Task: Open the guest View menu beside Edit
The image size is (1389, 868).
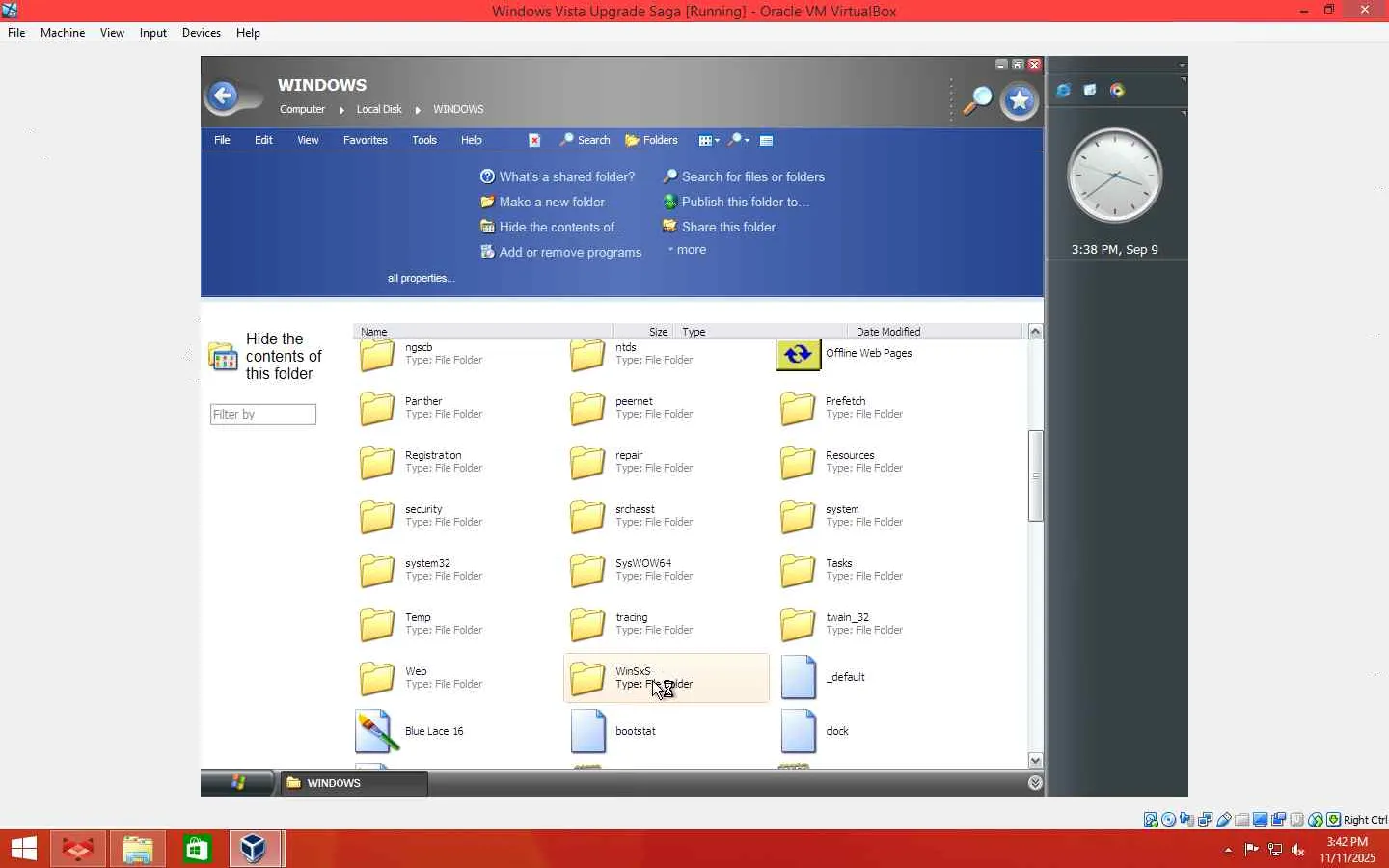Action: tap(308, 141)
